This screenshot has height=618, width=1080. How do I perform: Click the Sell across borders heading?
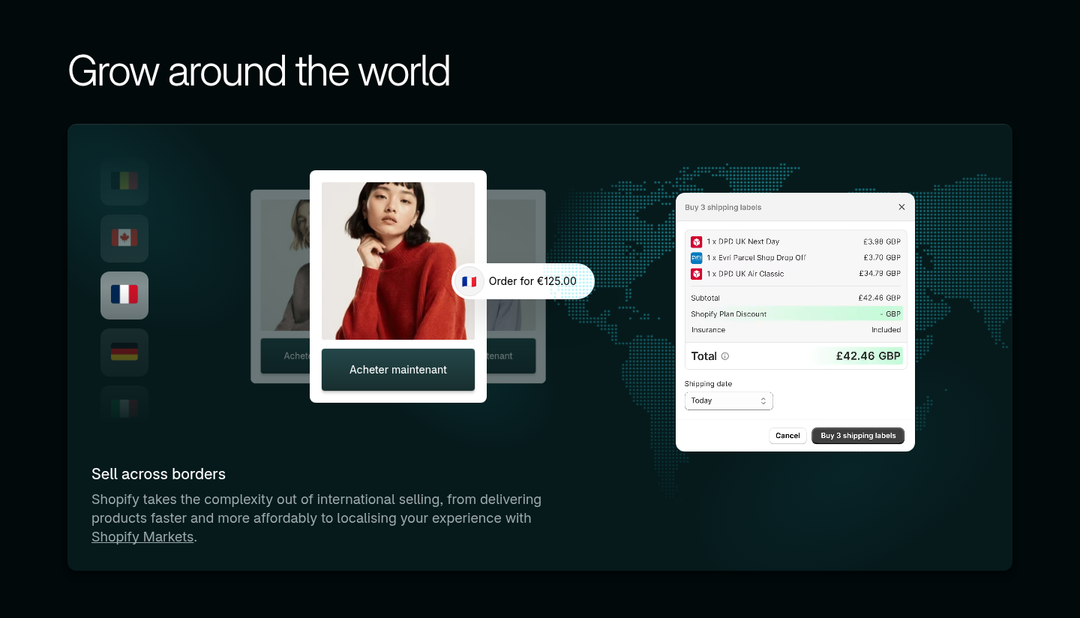[x=158, y=474]
